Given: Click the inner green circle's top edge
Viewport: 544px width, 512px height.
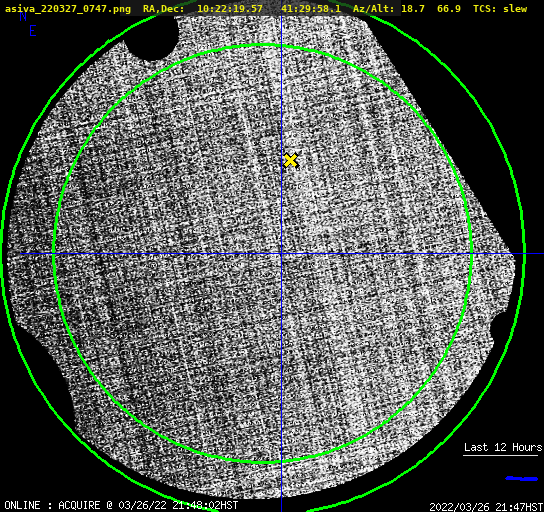Looking at the screenshot, I should (263, 45).
